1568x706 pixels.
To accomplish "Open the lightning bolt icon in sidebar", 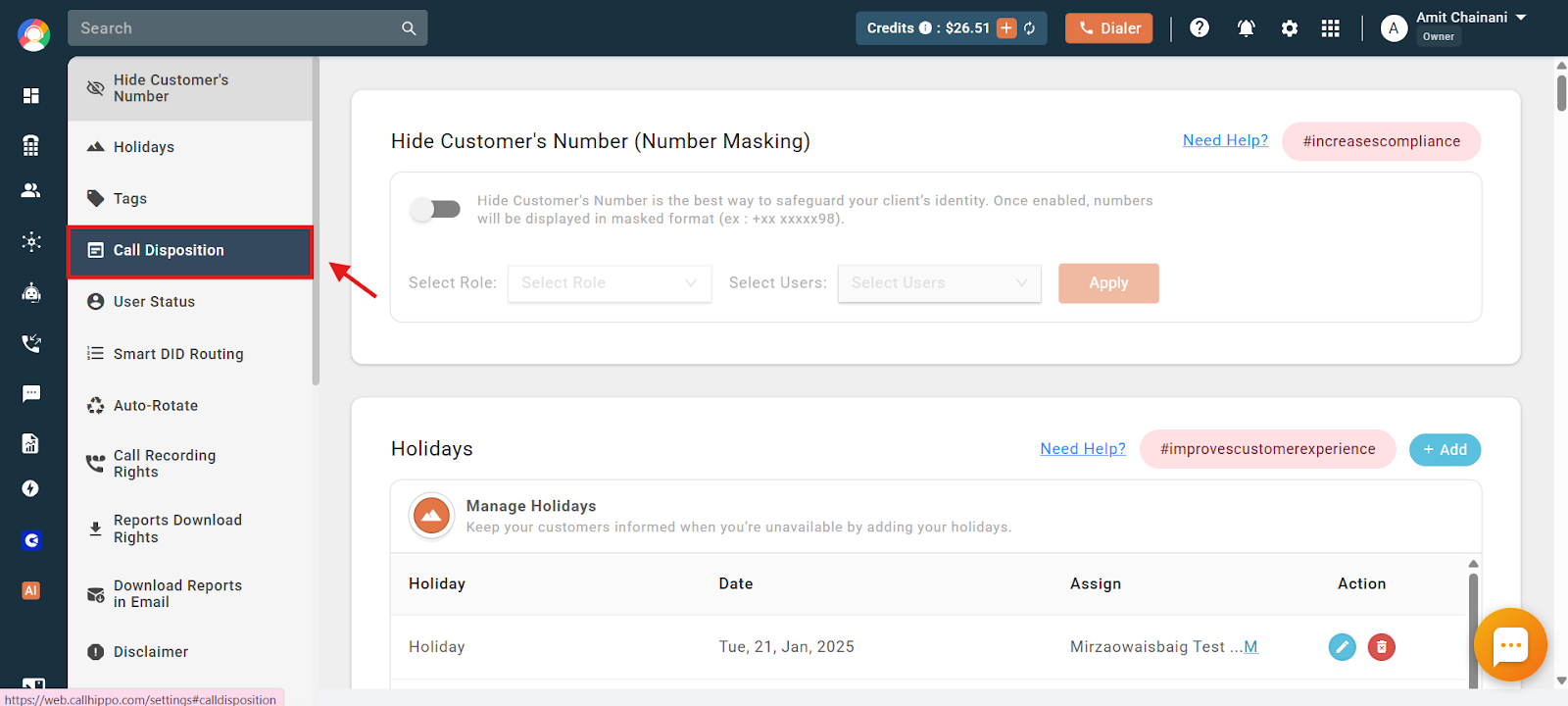I will click(x=31, y=488).
